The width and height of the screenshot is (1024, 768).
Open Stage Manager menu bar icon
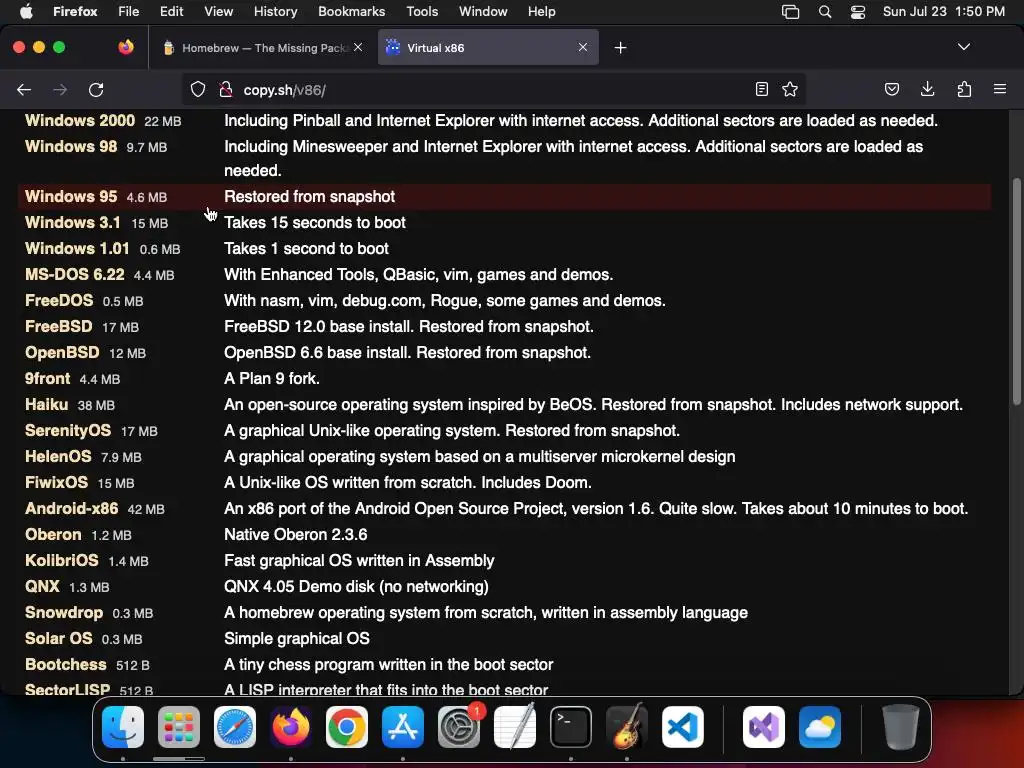click(790, 12)
